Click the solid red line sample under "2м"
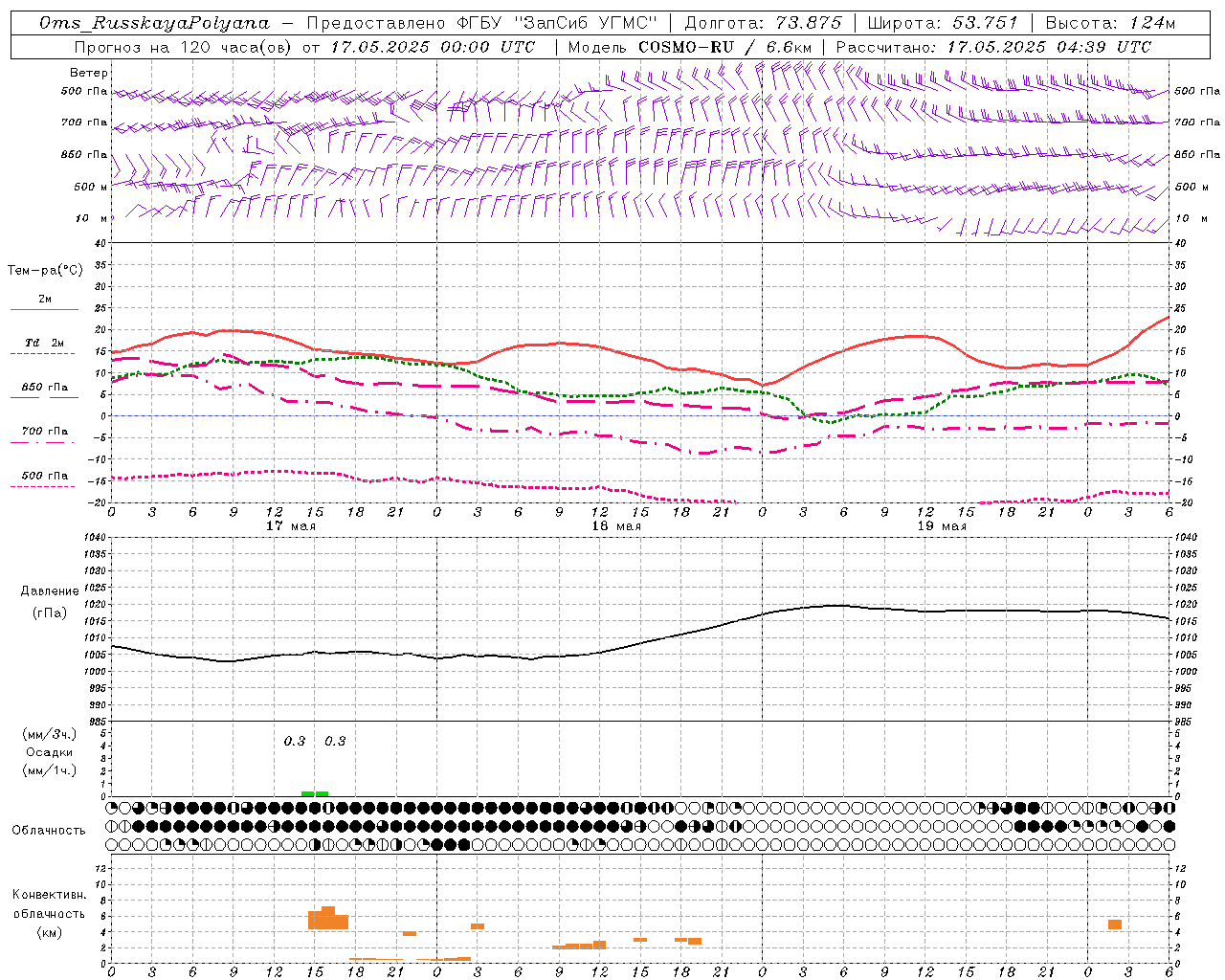This screenshot has height=980, width=1225. [x=44, y=310]
